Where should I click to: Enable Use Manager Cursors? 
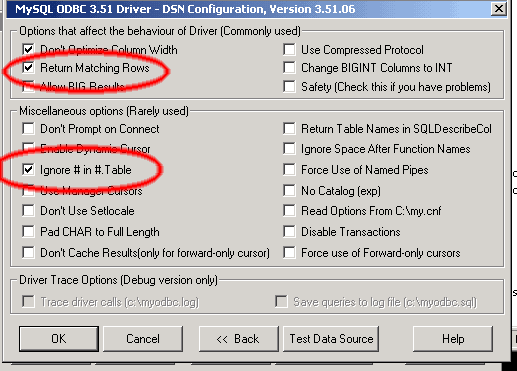click(x=28, y=191)
